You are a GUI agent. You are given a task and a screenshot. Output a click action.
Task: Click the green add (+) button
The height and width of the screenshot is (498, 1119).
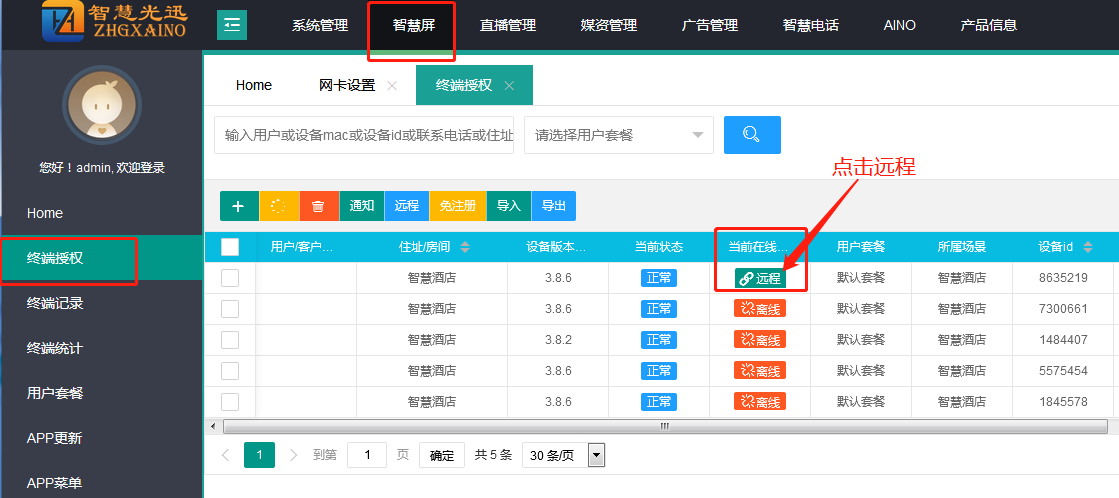tap(238, 206)
